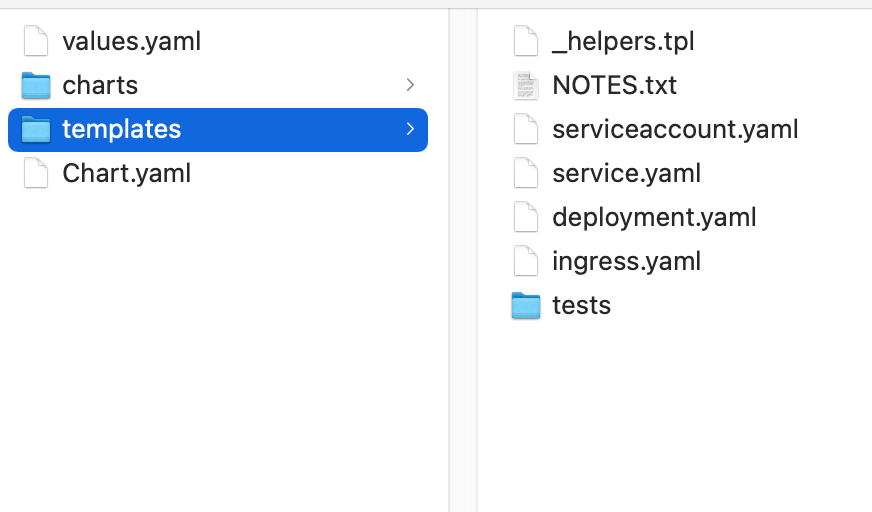
Task: Click the charts folder icon
Action: tap(36, 86)
